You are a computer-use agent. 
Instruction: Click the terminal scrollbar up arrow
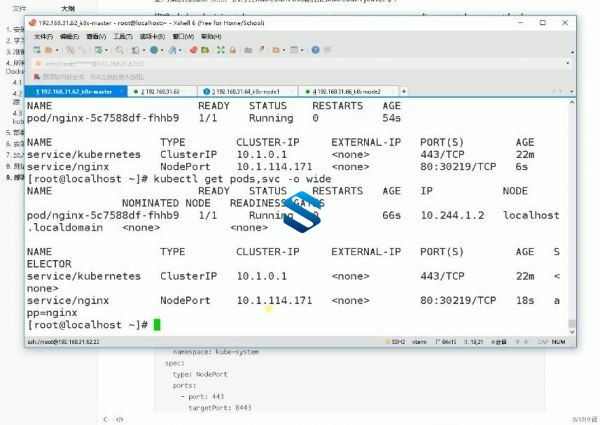[572, 103]
